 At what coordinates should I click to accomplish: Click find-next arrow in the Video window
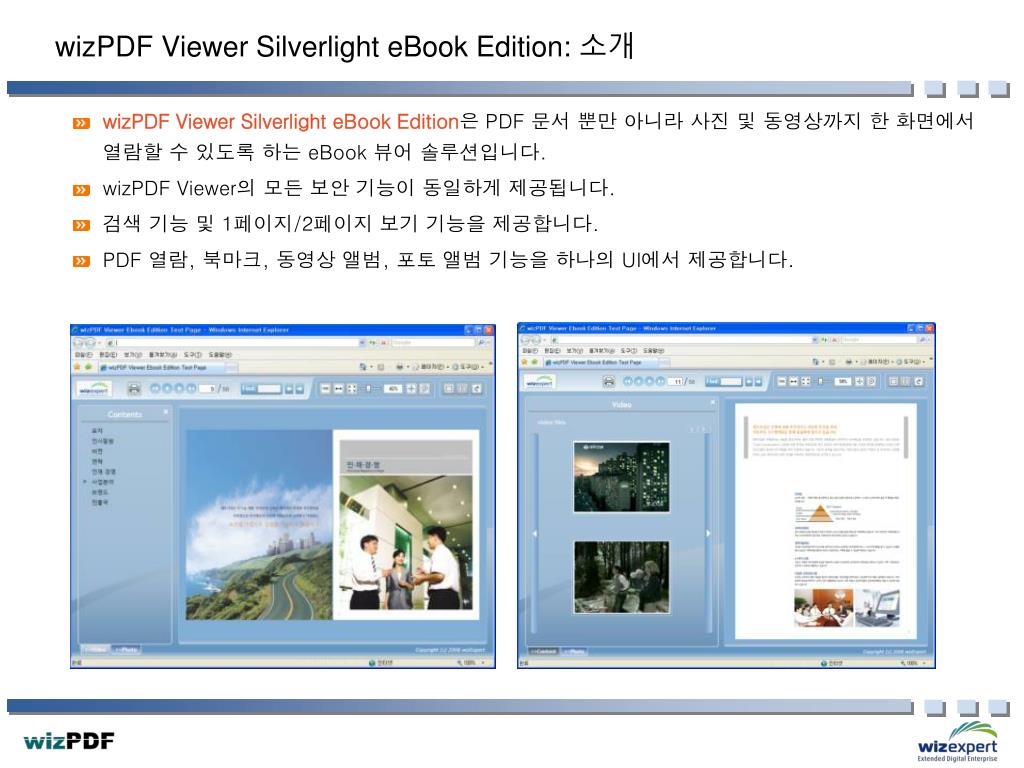(759, 381)
